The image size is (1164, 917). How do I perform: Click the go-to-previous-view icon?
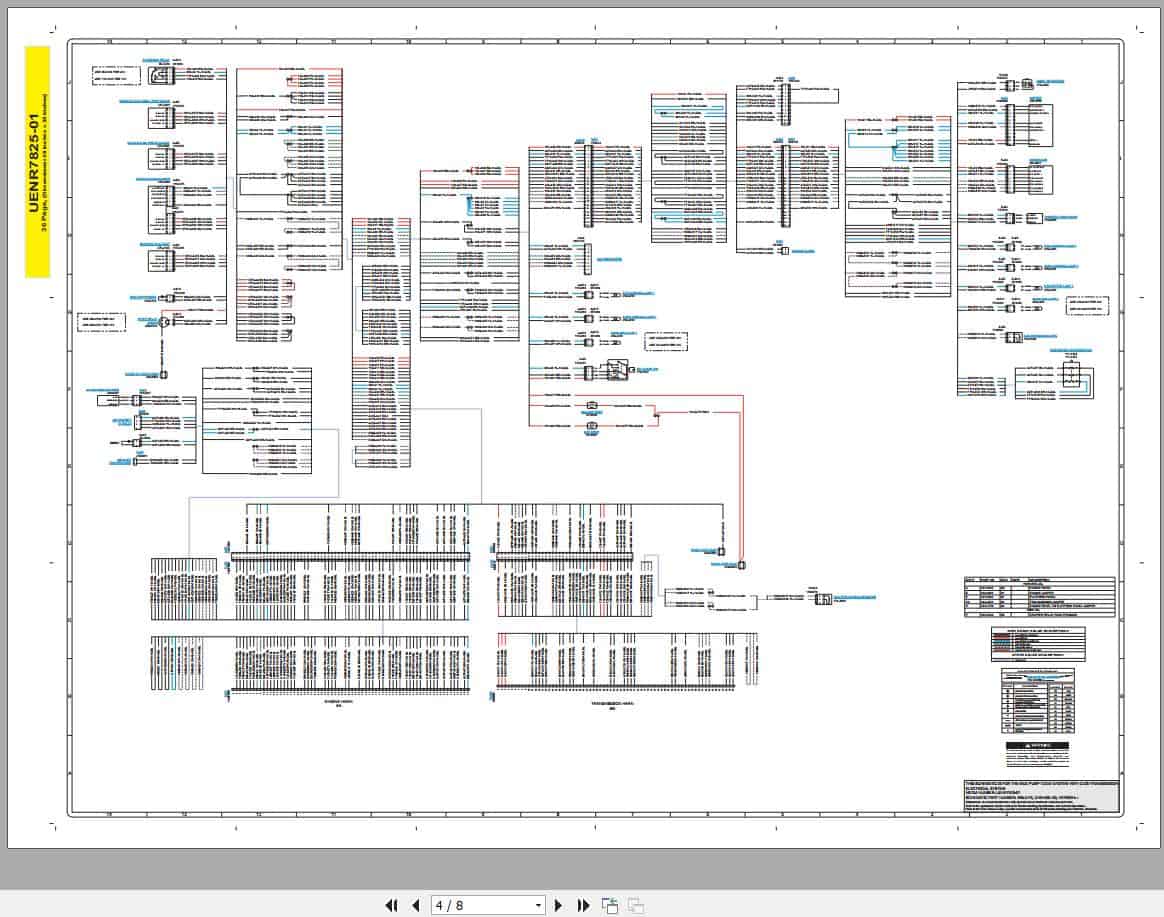pos(609,905)
